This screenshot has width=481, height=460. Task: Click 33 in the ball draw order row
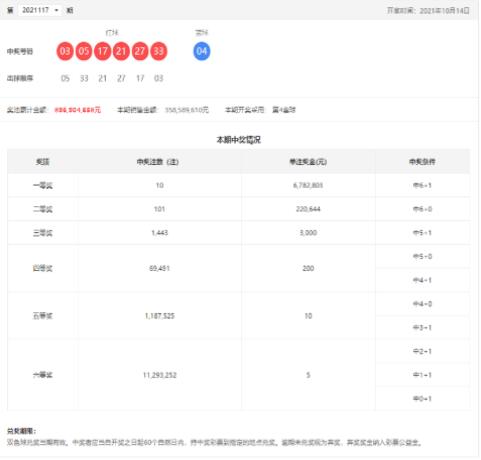coord(84,79)
